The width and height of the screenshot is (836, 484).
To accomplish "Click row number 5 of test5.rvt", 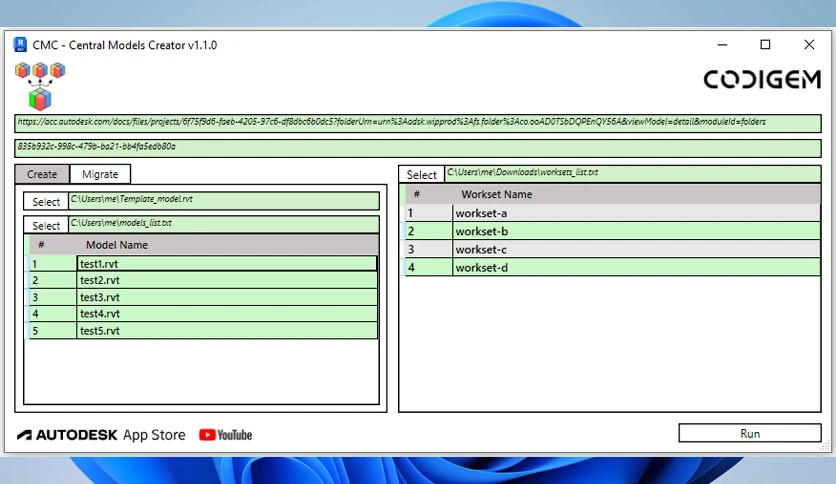I will coord(52,330).
